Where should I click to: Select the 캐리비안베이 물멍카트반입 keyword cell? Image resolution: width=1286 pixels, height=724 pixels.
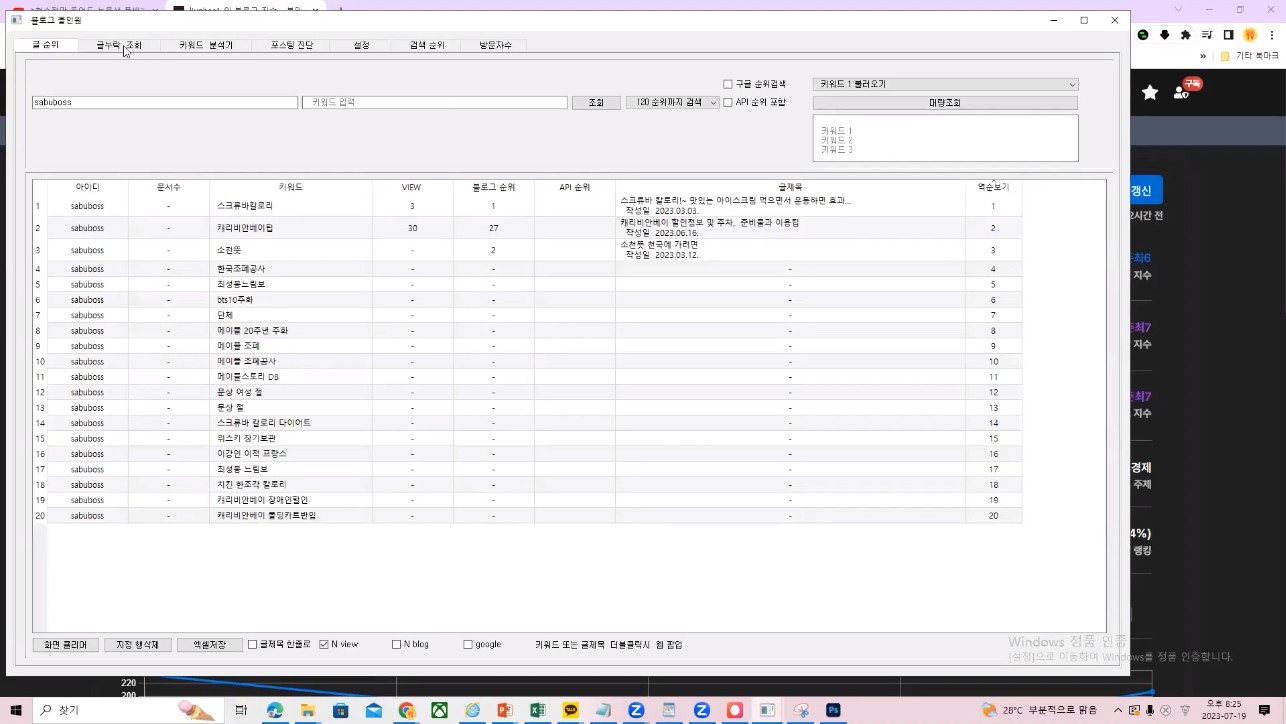click(x=291, y=516)
